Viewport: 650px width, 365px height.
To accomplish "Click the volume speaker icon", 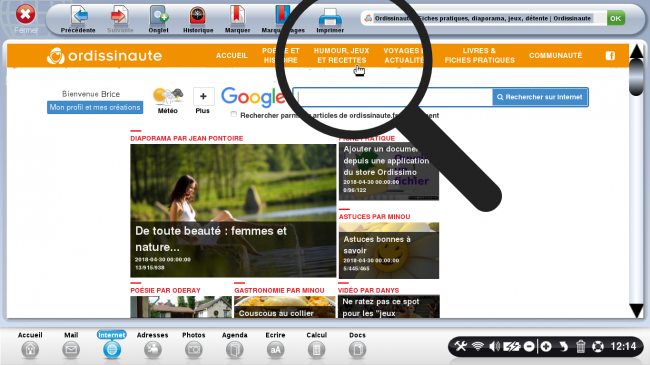I will pos(494,346).
